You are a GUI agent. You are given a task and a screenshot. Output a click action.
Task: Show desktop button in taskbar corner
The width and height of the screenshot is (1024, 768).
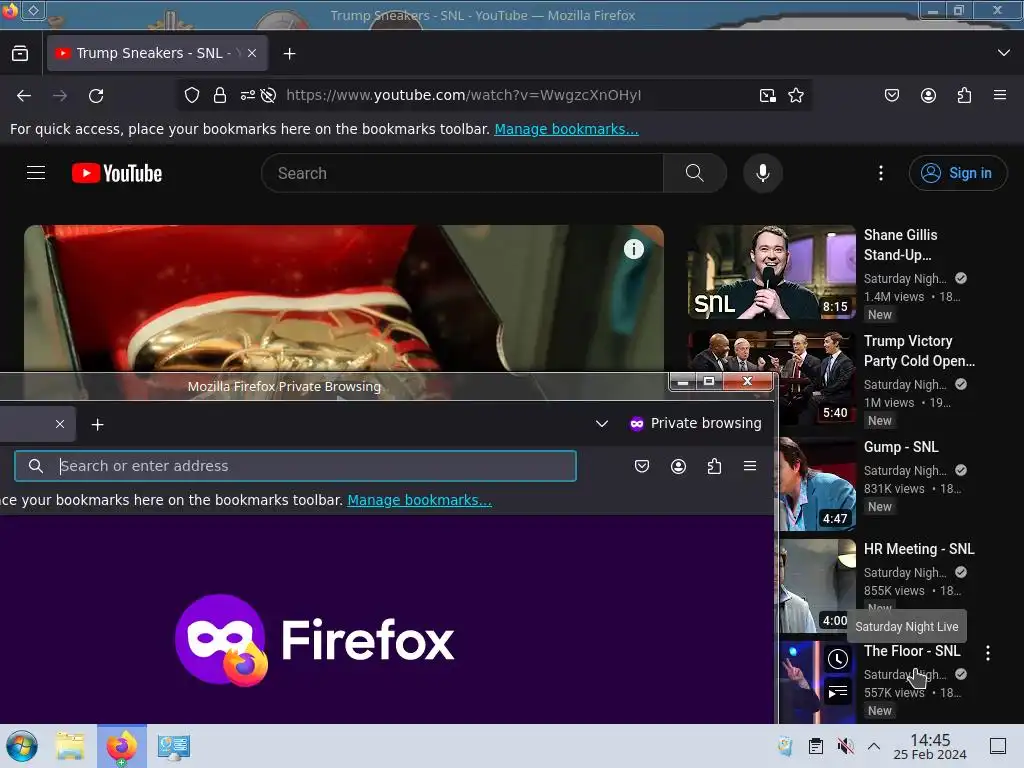pos(997,746)
